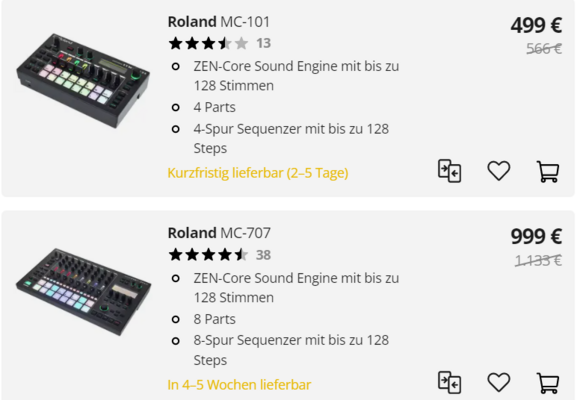Screen dimensions: 580x400
Task: Click the 499 € price
Action: click(x=536, y=26)
